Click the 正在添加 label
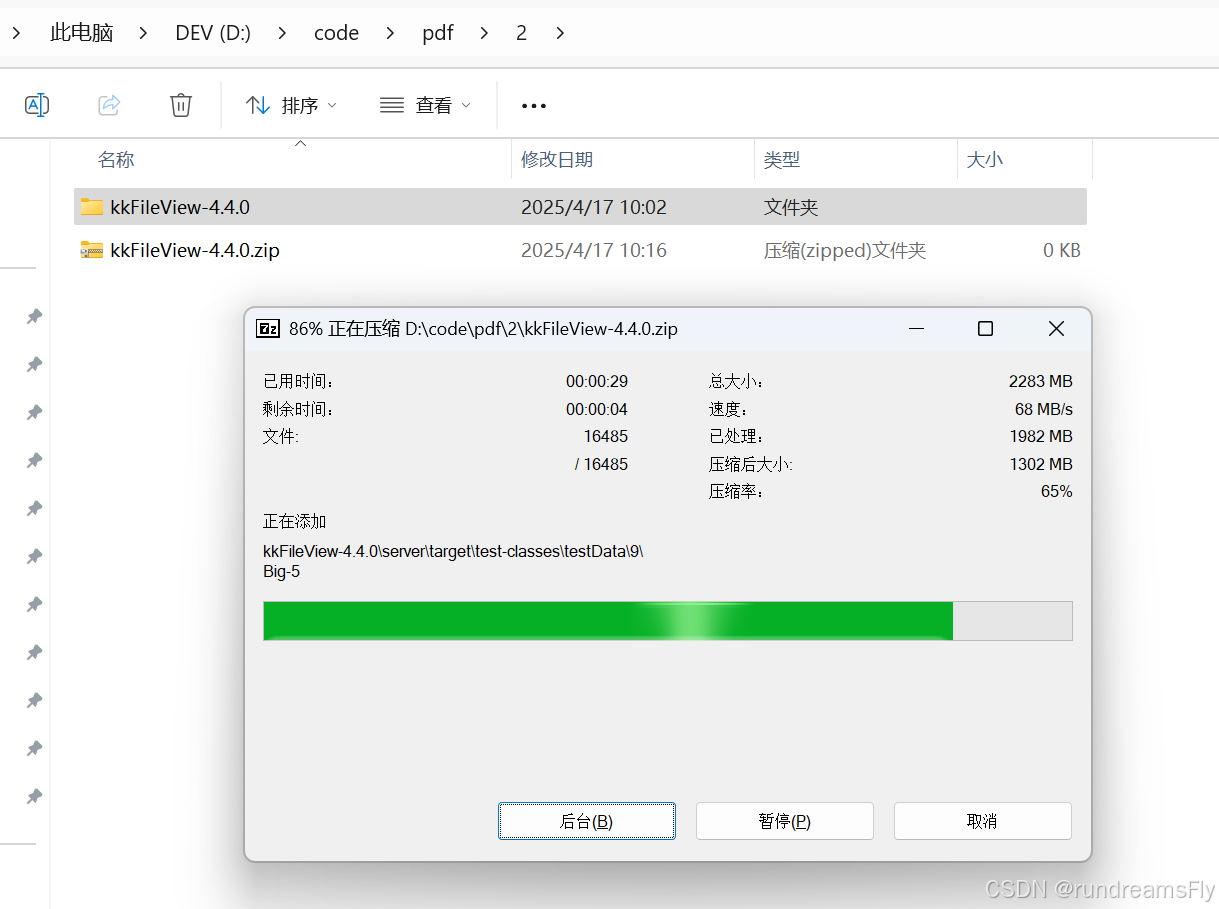 295,522
